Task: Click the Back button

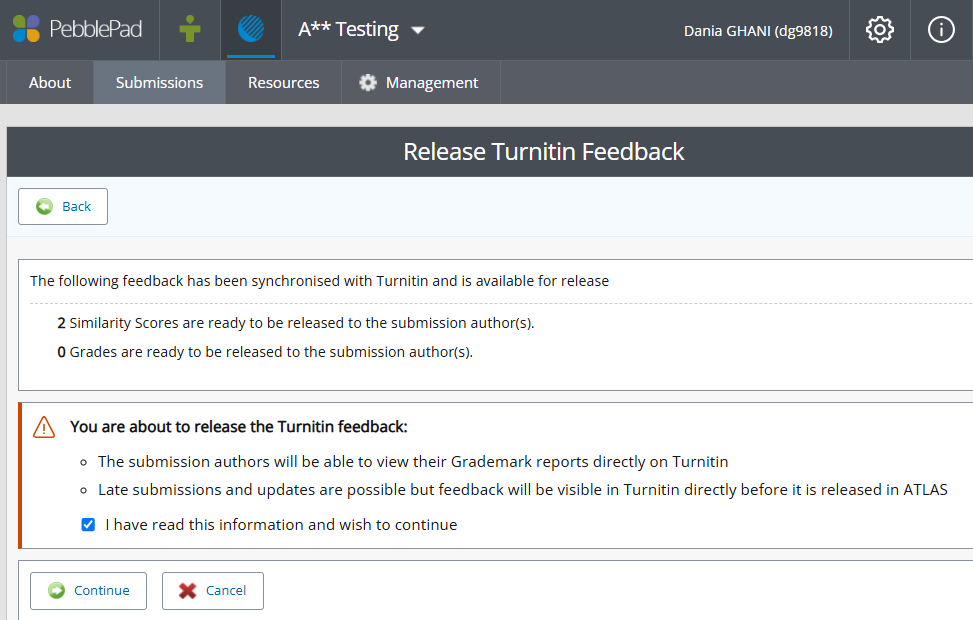Action: click(x=63, y=207)
